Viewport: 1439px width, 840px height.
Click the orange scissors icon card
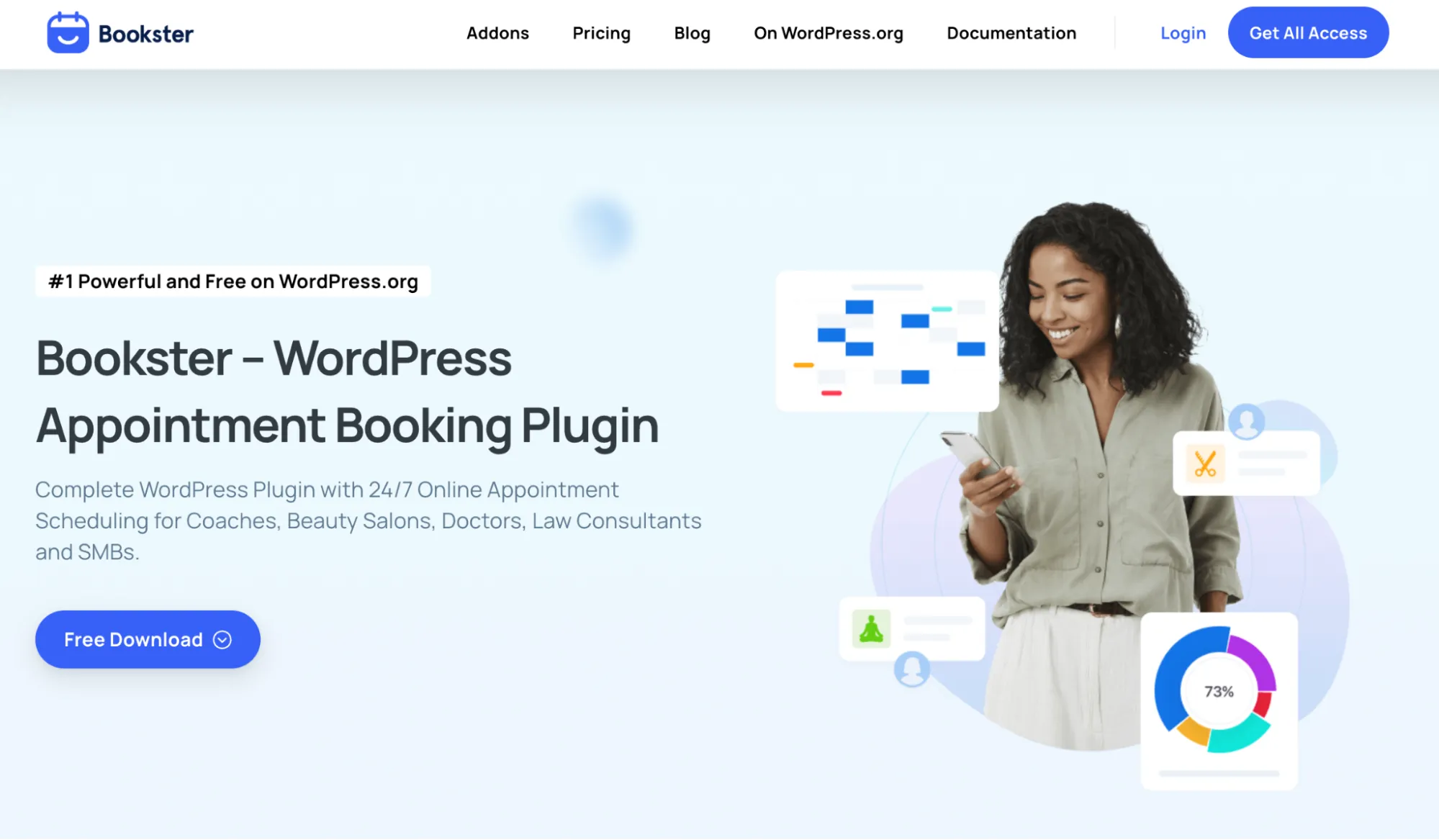[1246, 464]
